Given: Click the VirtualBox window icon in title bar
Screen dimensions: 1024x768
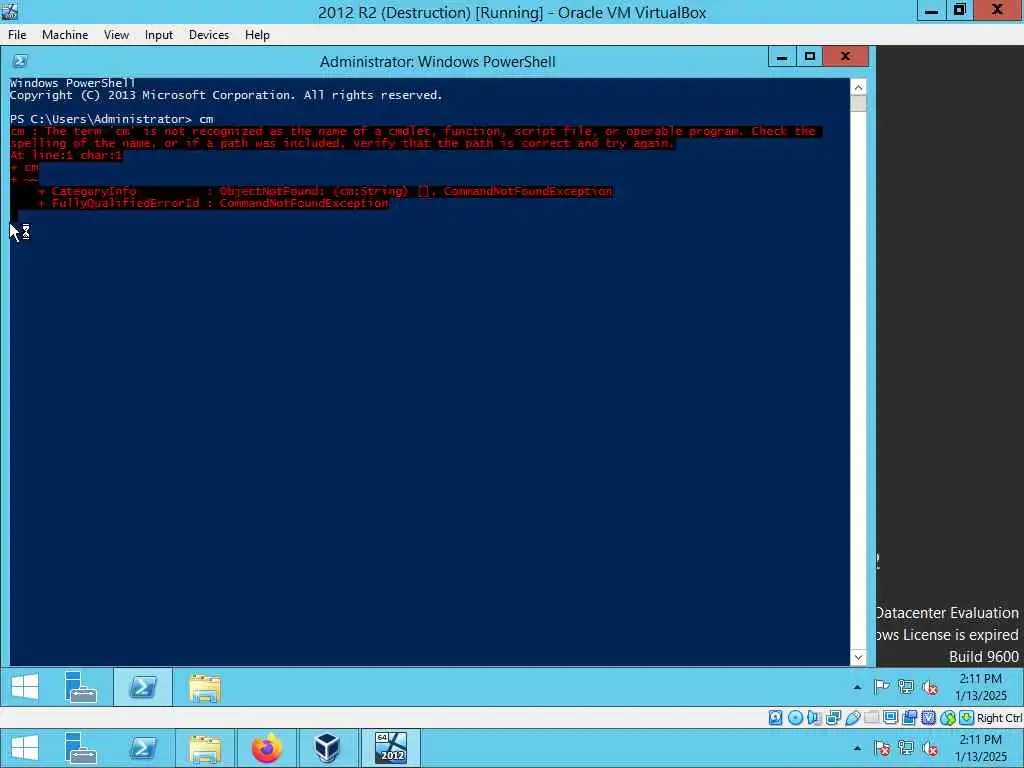Looking at the screenshot, I should (x=9, y=10).
